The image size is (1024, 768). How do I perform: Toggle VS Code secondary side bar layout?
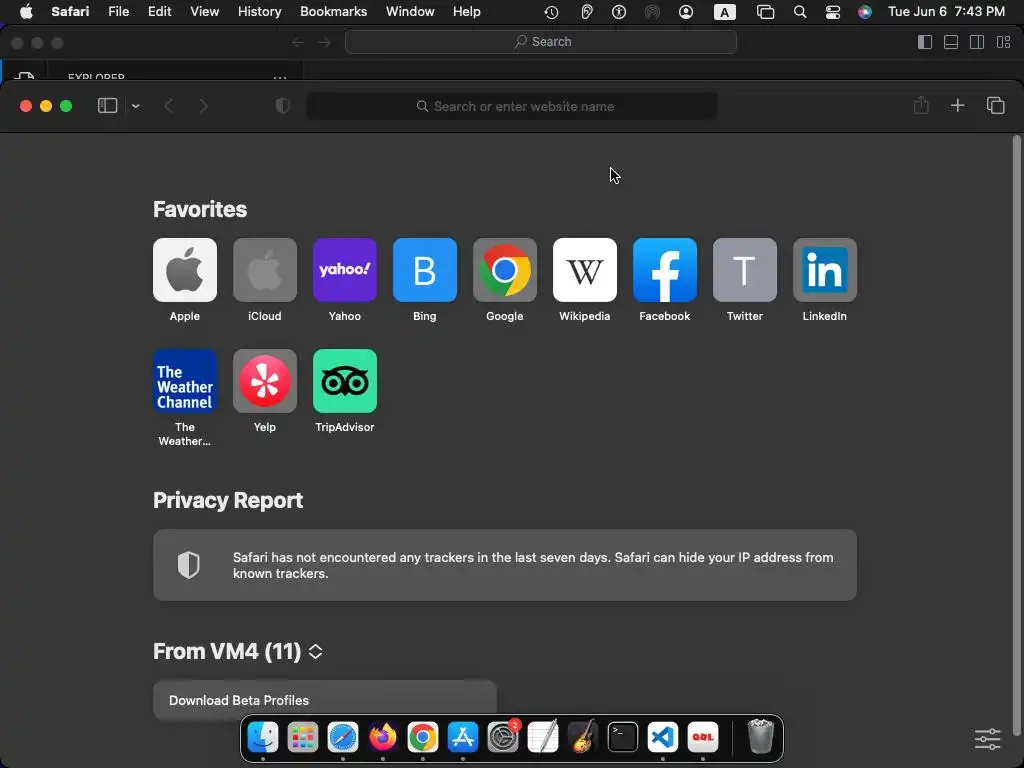point(977,42)
